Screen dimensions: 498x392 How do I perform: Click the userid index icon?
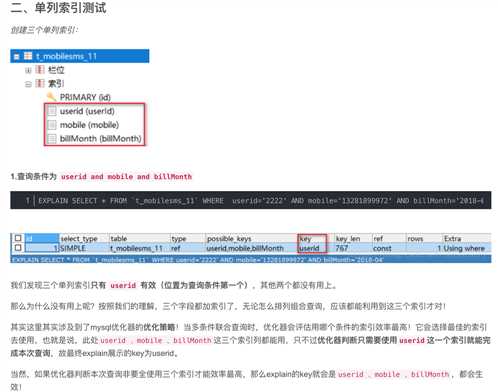[x=52, y=111]
